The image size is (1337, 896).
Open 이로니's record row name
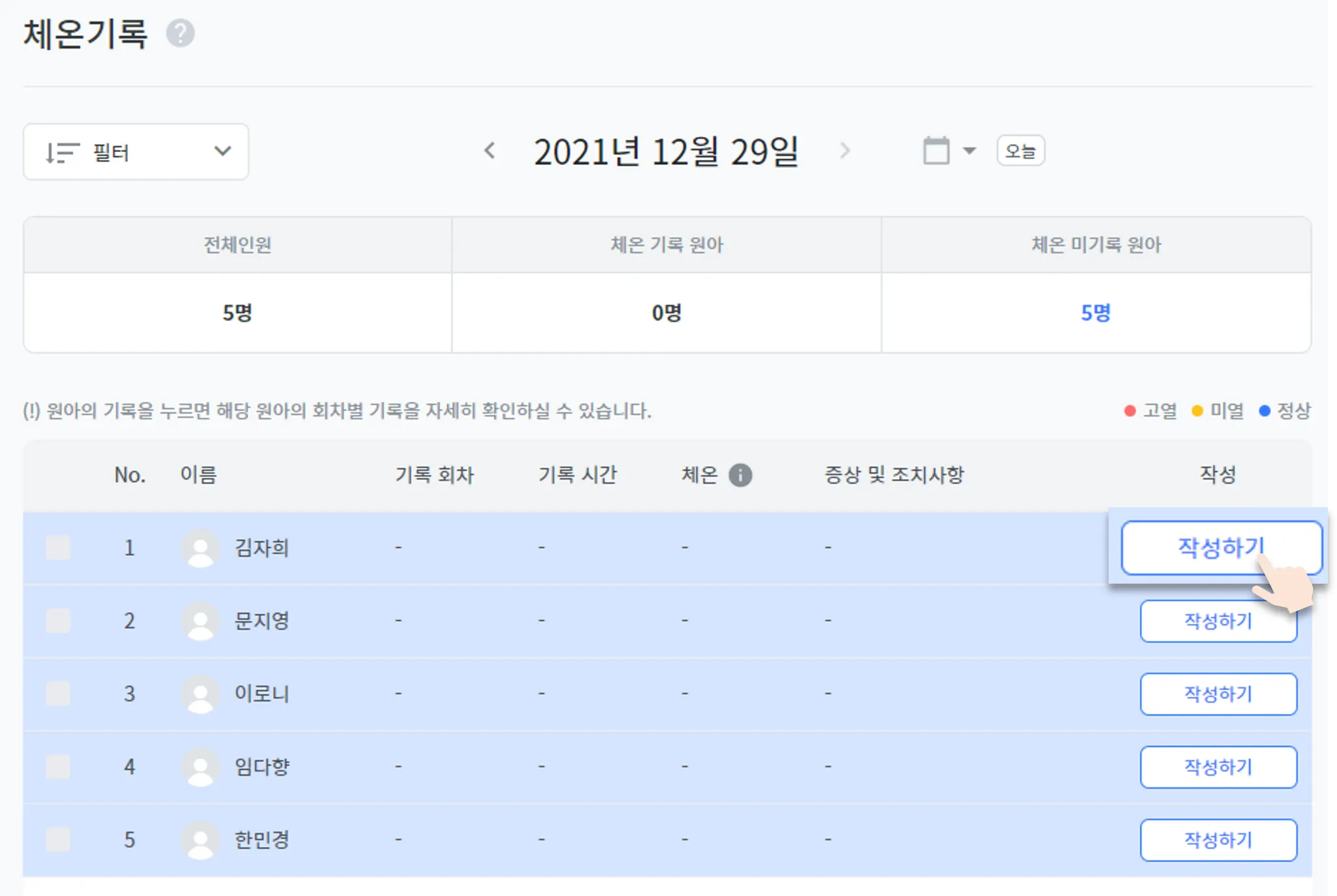pos(262,694)
